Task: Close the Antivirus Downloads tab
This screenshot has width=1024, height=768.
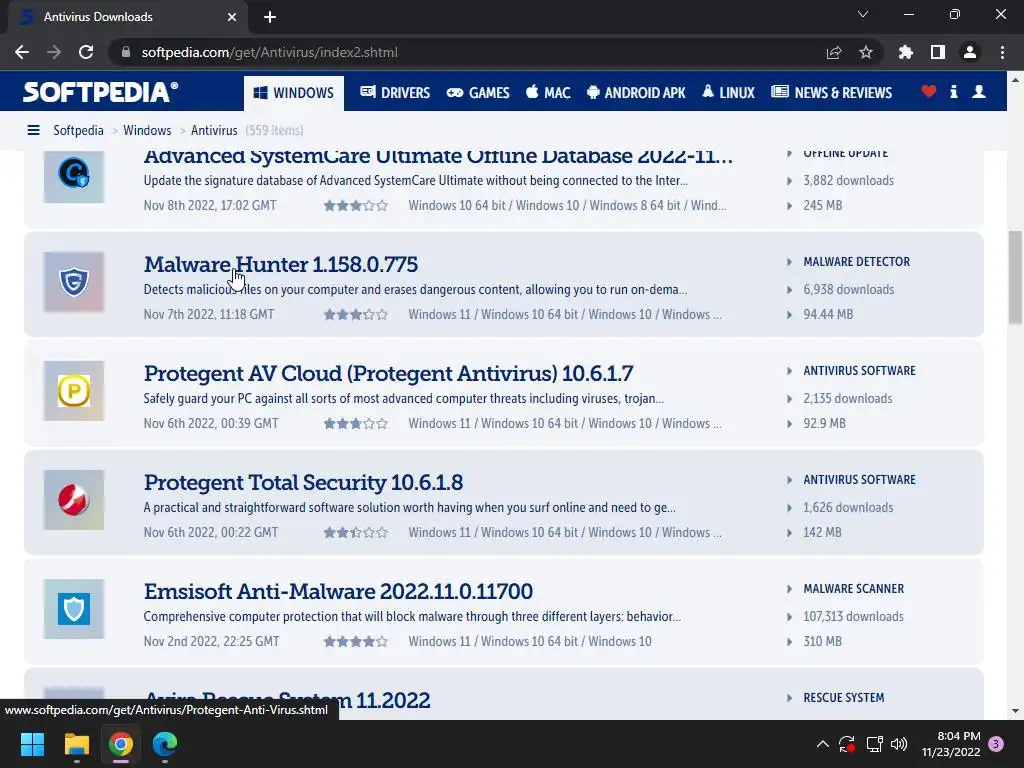Action: (232, 17)
